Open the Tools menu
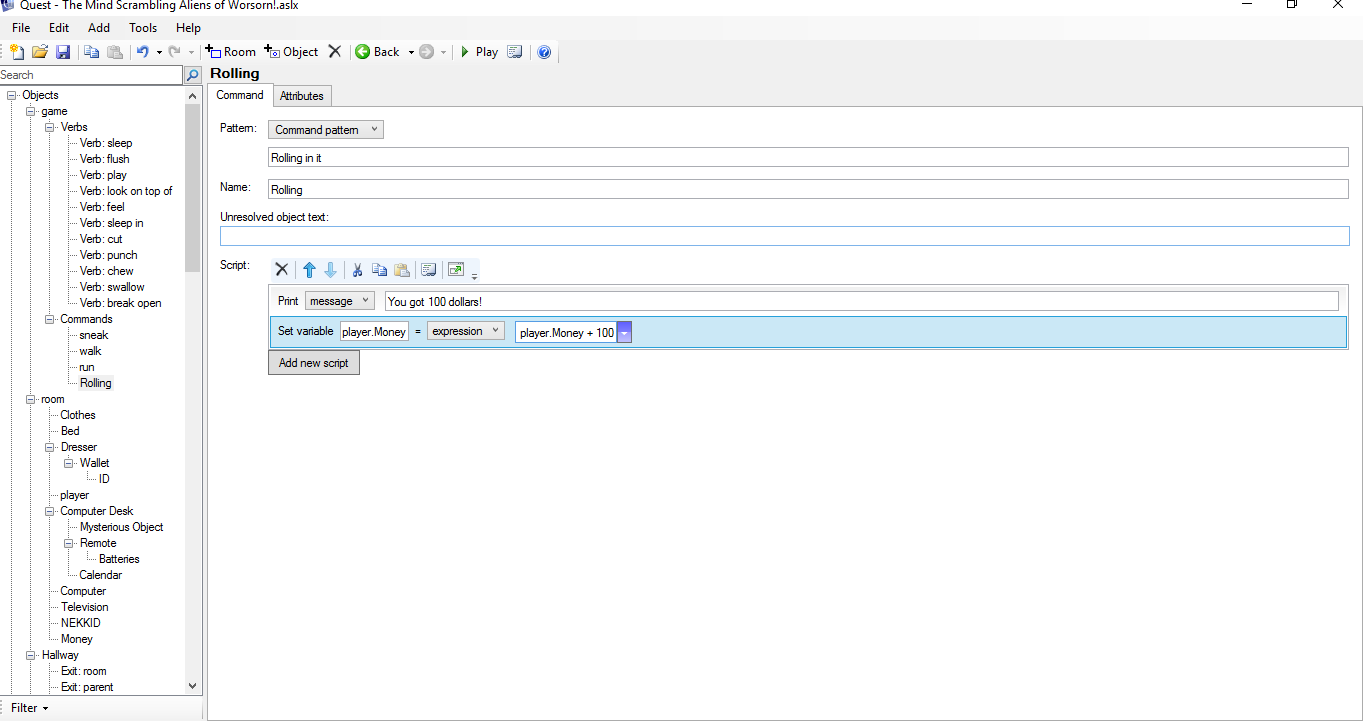 [x=143, y=28]
